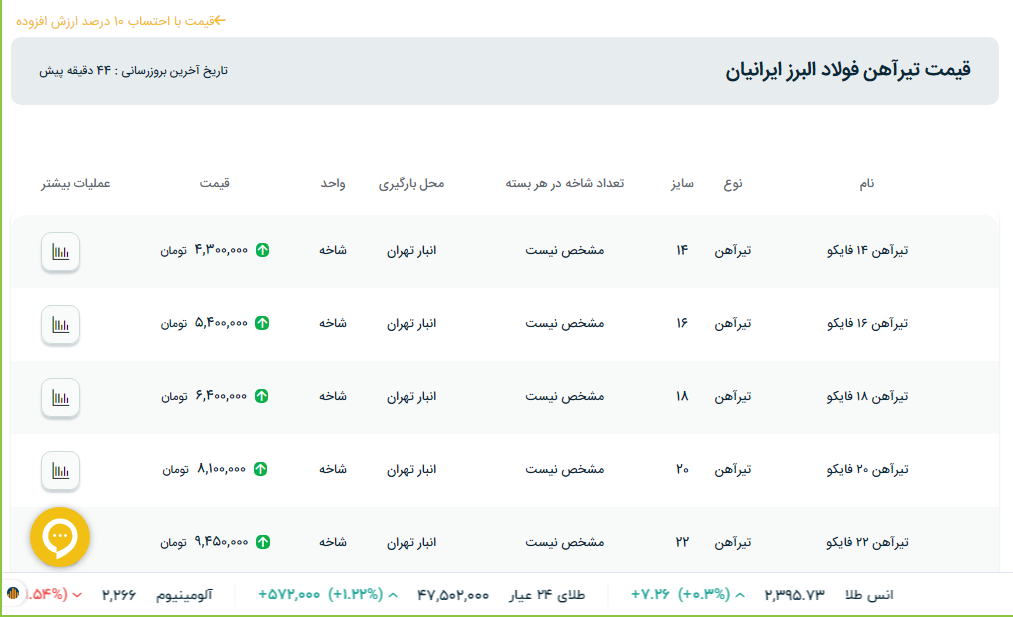This screenshot has height=617, width=1013.
Task: Click green up arrow beside 6,400,000 price
Action: (262, 396)
